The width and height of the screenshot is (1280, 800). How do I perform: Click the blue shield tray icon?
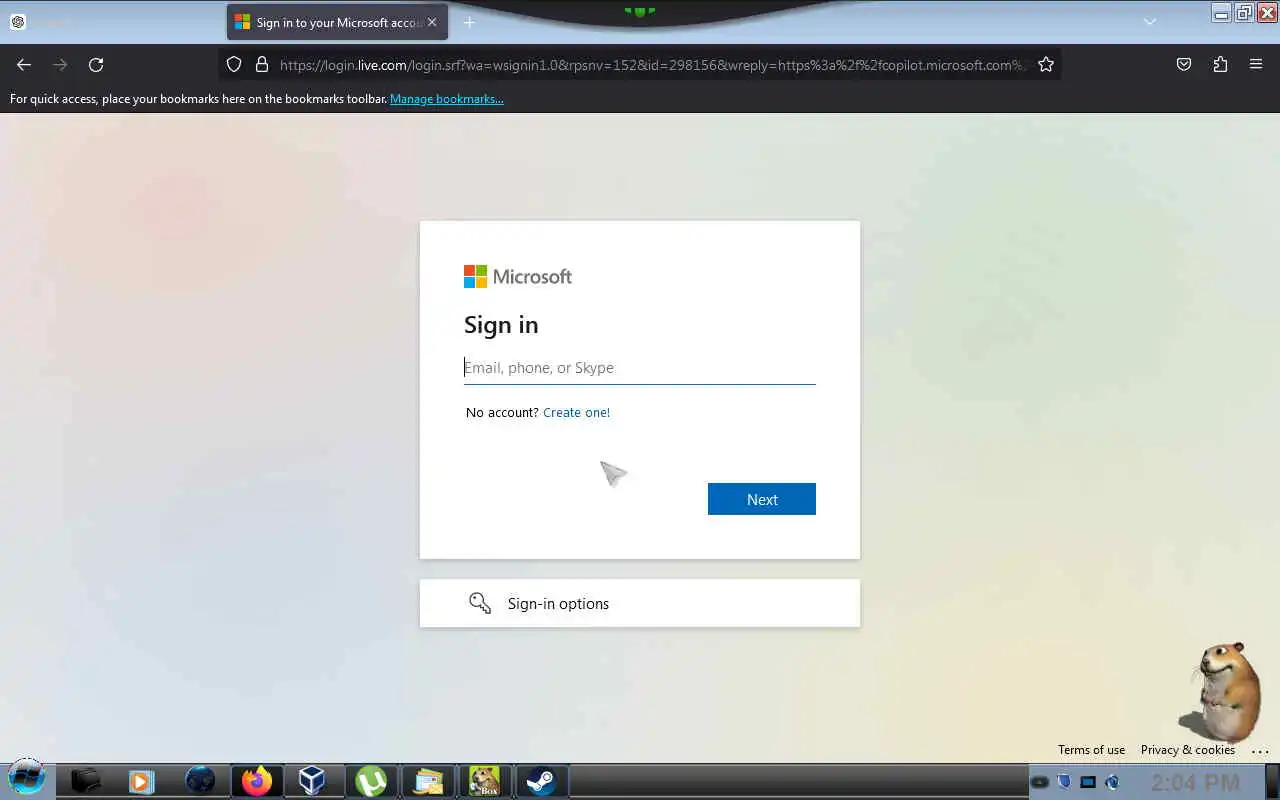coord(1064,782)
